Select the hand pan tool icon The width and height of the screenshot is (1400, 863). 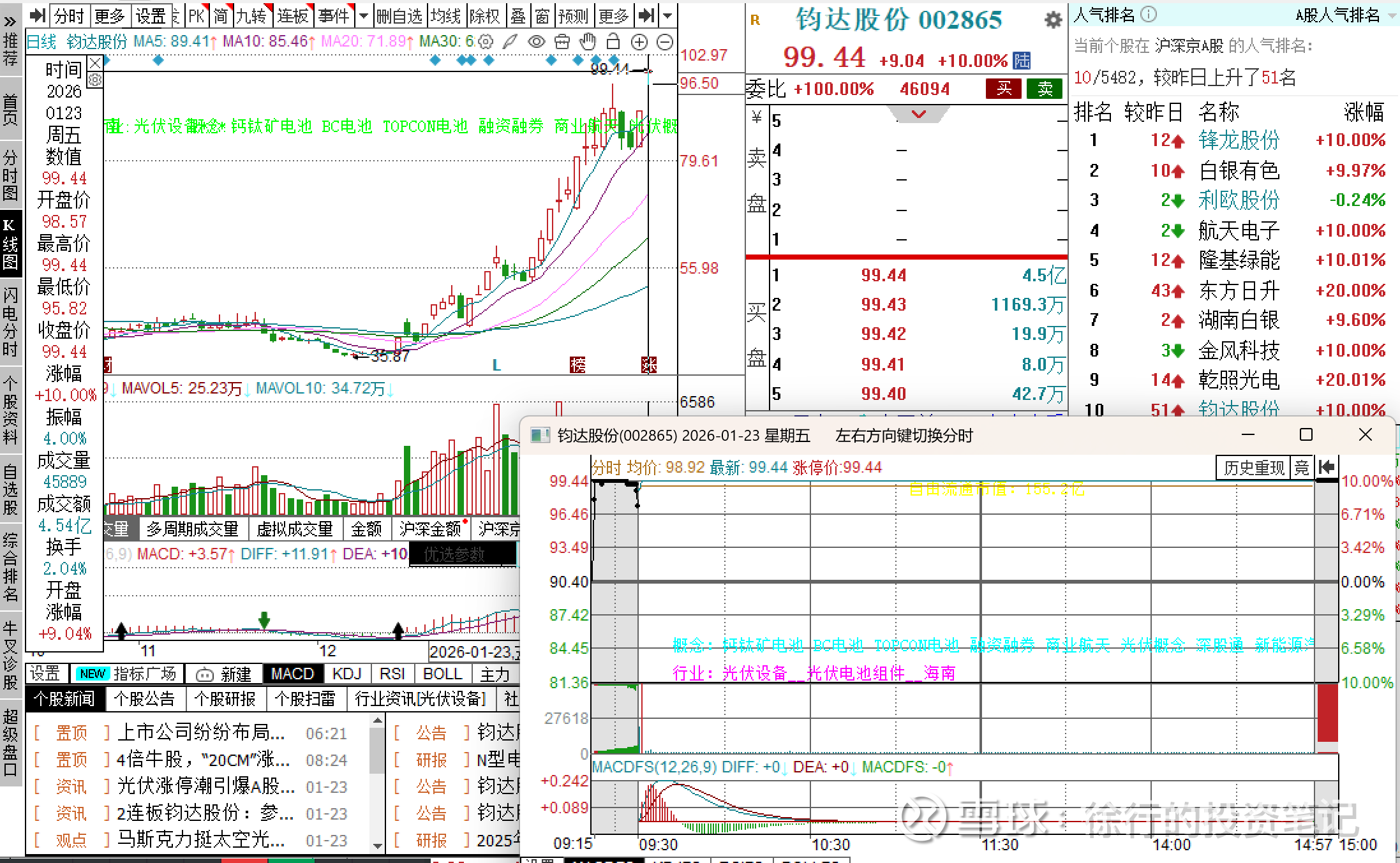tap(587, 43)
